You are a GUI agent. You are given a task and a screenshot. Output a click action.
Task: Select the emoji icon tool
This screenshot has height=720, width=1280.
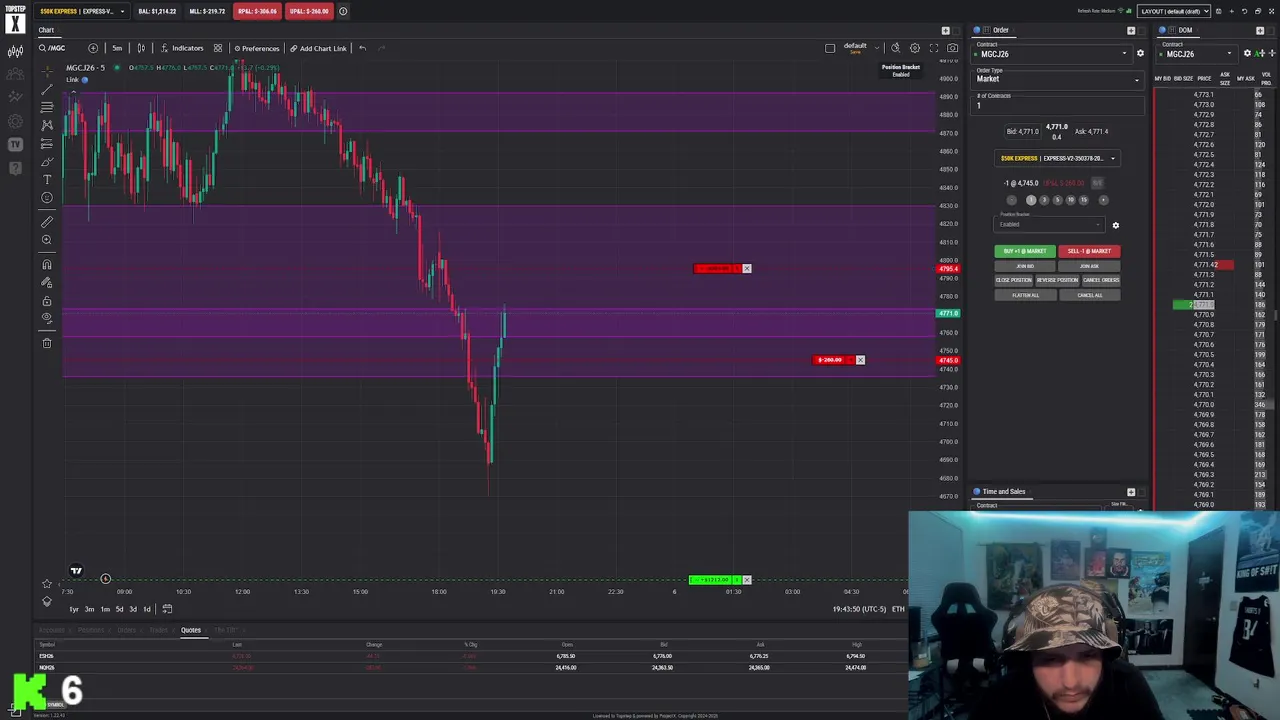click(x=47, y=197)
